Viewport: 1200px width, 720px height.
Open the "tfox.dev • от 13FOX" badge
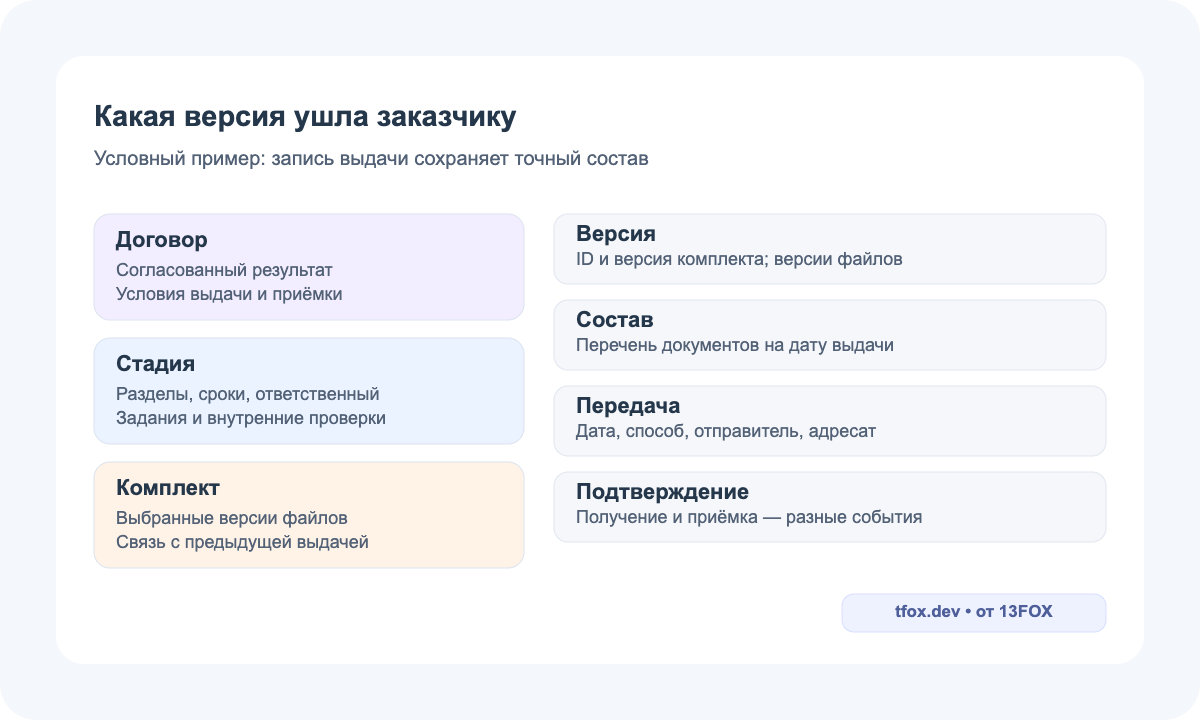click(x=974, y=613)
